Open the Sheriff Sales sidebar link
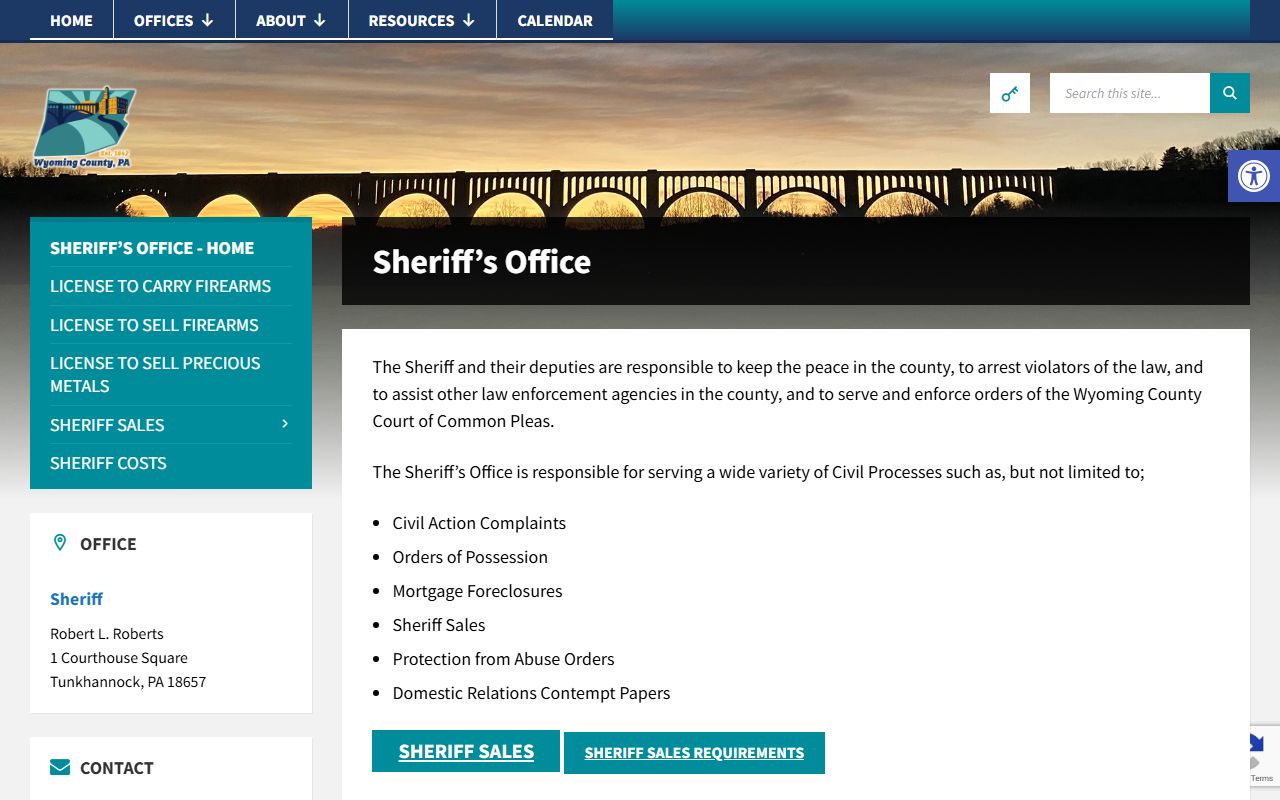 click(x=107, y=425)
